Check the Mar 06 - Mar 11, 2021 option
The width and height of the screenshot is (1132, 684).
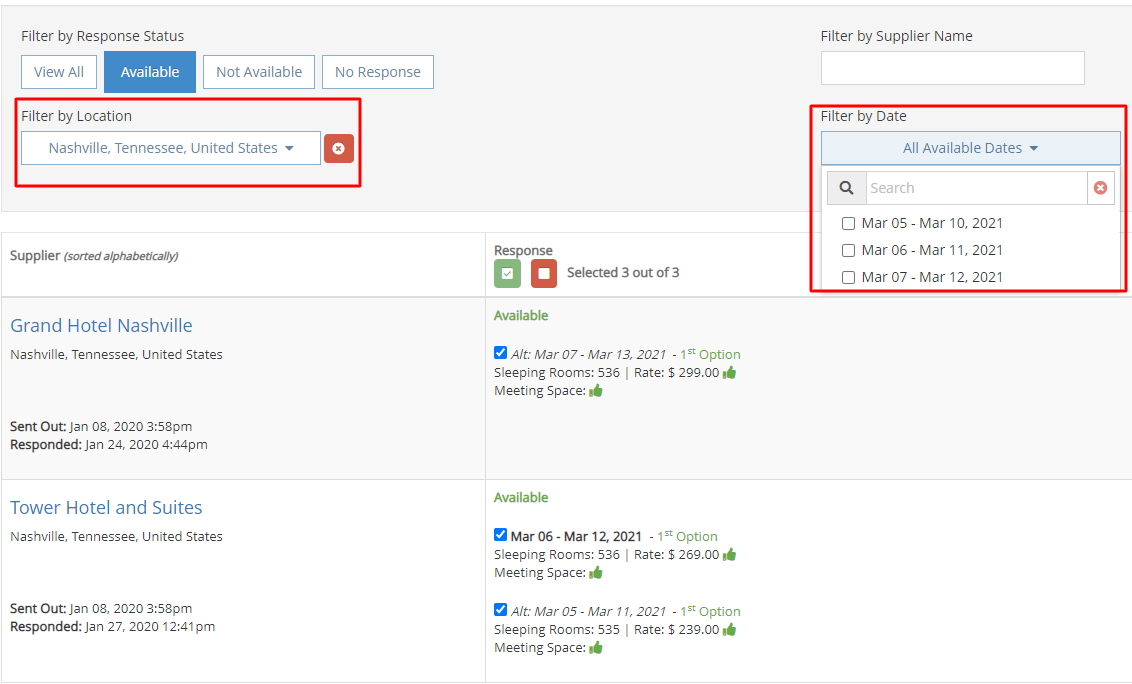pos(848,251)
